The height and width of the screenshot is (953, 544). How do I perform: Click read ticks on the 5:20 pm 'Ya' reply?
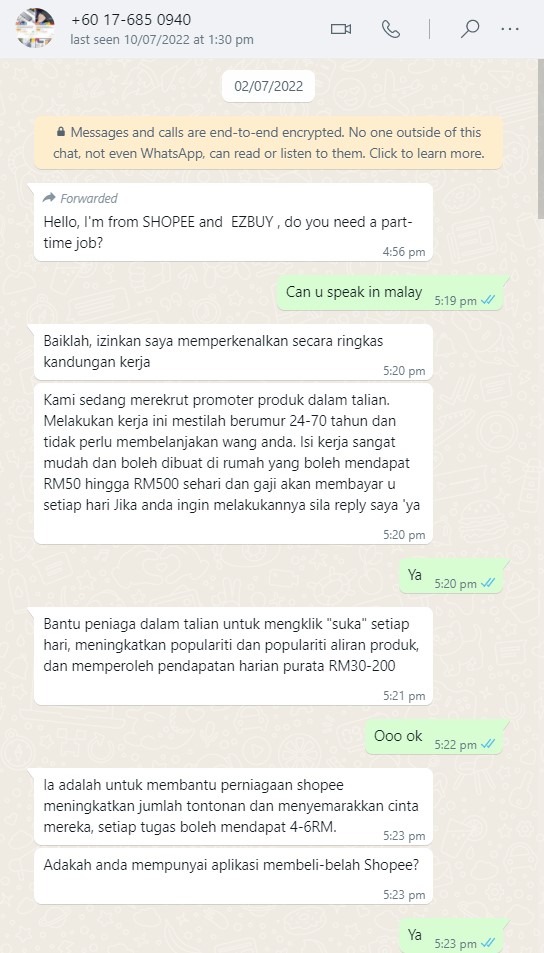[x=487, y=583]
